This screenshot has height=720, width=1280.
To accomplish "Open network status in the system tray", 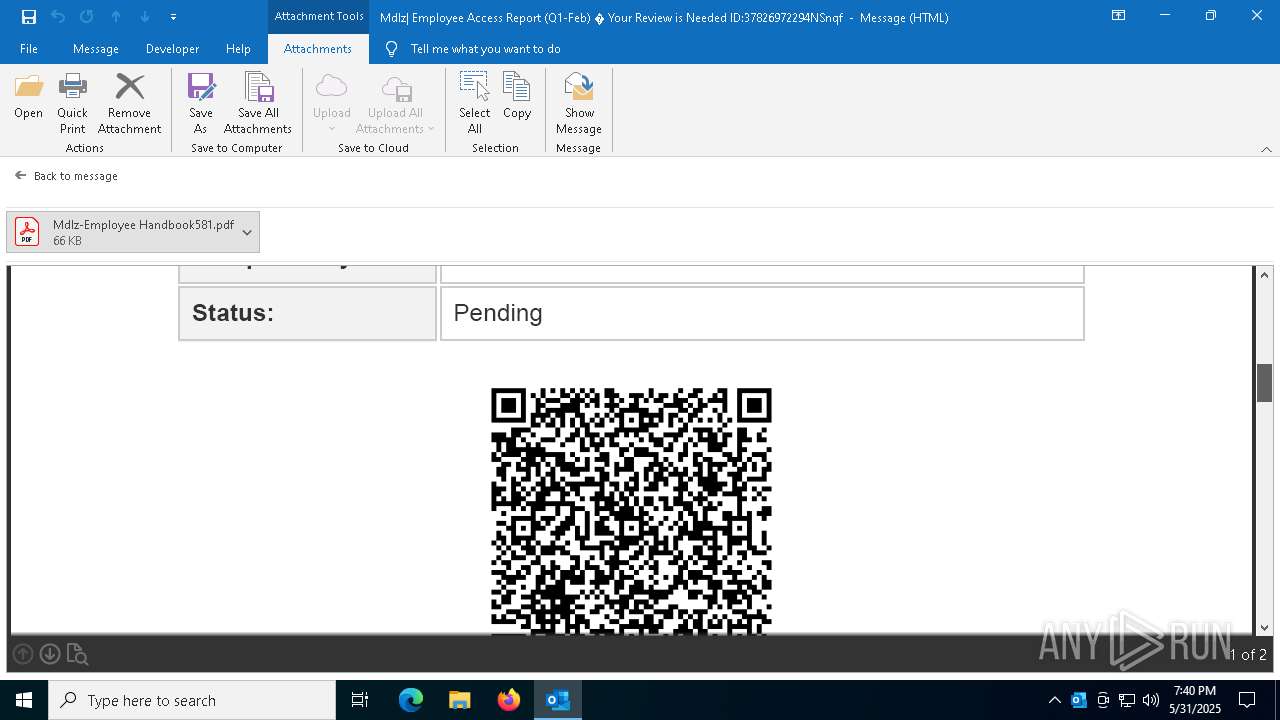I will 1127,700.
